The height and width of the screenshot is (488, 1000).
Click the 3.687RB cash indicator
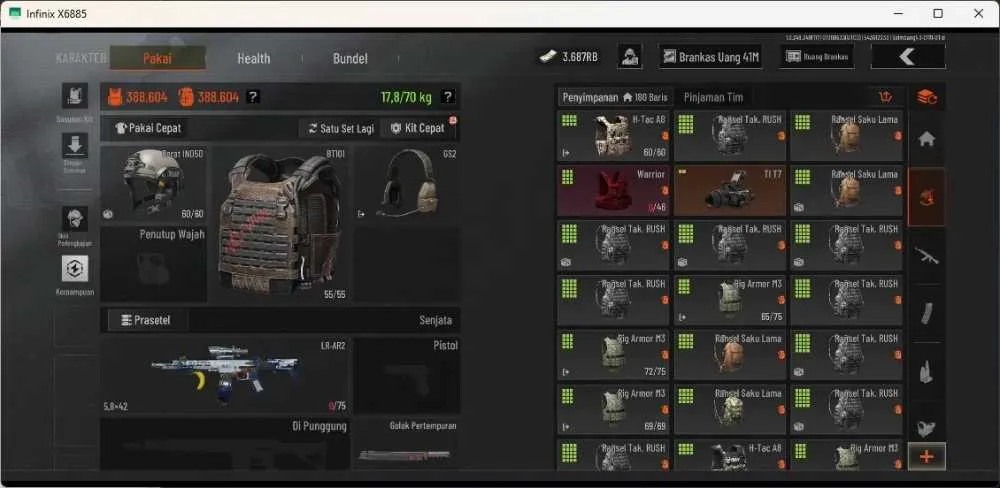click(570, 57)
